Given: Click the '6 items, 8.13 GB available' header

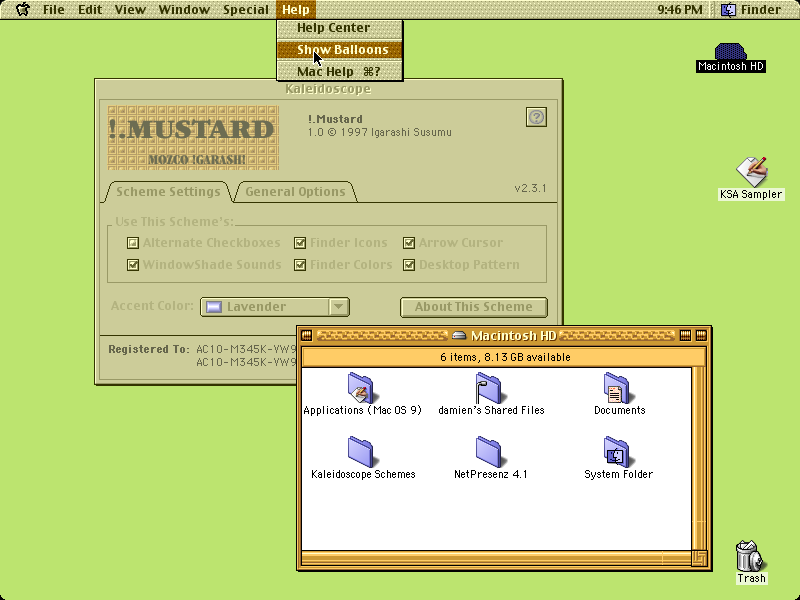Looking at the screenshot, I should (505, 357).
